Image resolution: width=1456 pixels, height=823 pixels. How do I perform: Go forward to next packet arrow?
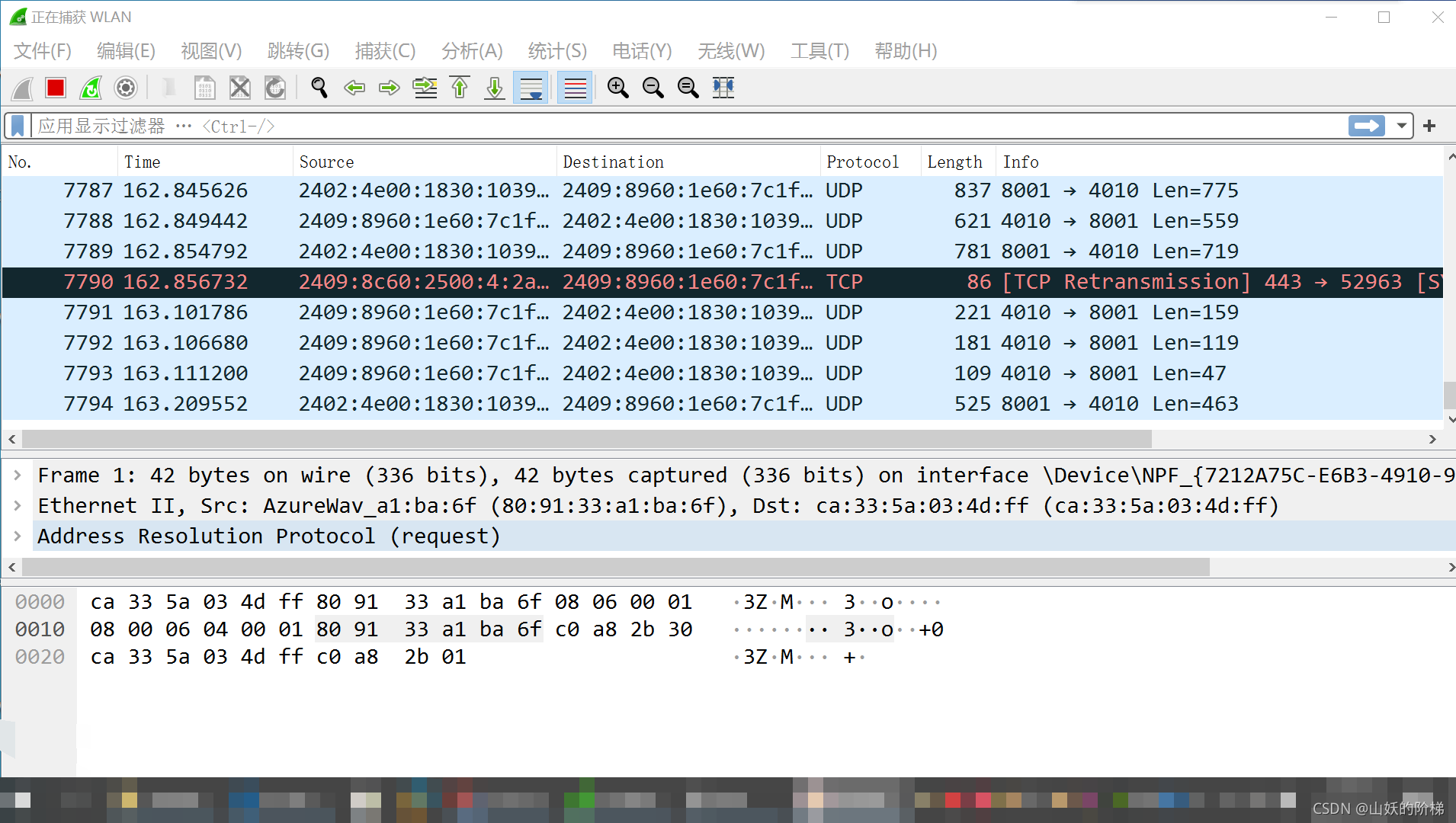pos(390,88)
